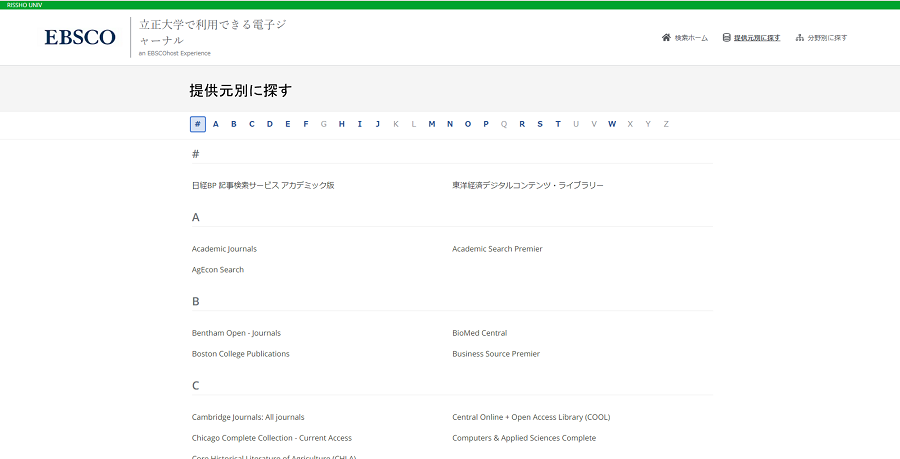Click the C section heading
This screenshot has width=900, height=459.
196,386
